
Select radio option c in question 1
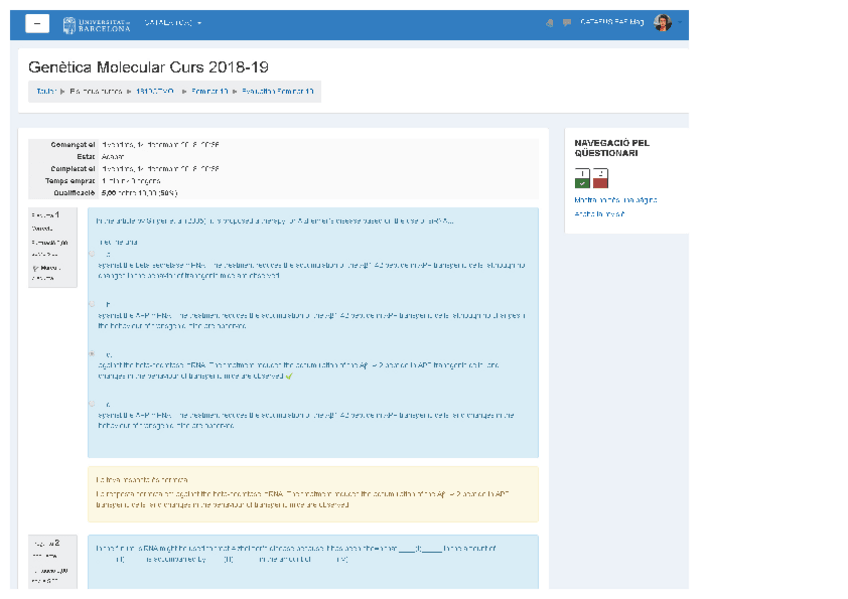click(92, 354)
